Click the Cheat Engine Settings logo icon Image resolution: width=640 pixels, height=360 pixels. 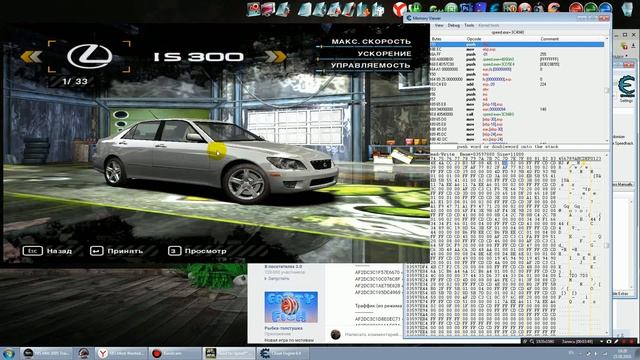626,86
